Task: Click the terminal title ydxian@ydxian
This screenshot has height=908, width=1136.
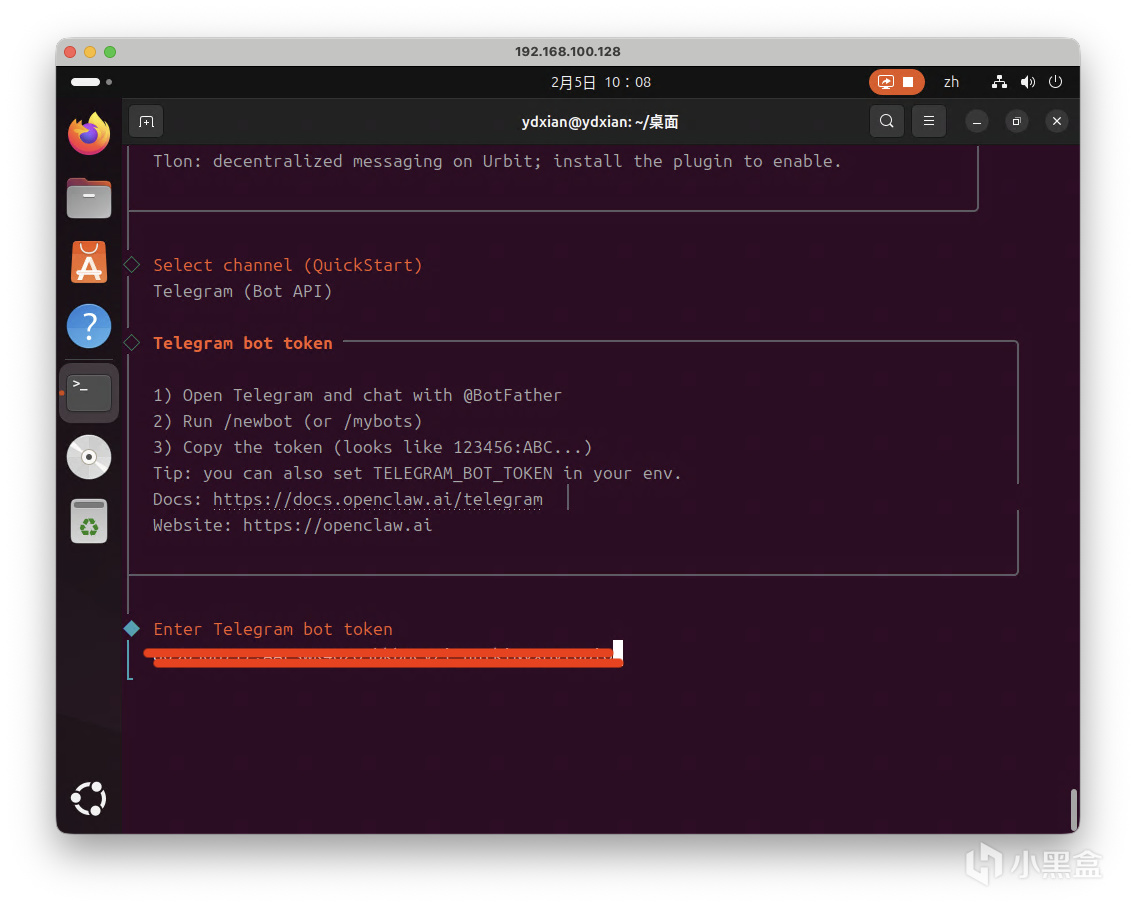Action: (600, 122)
